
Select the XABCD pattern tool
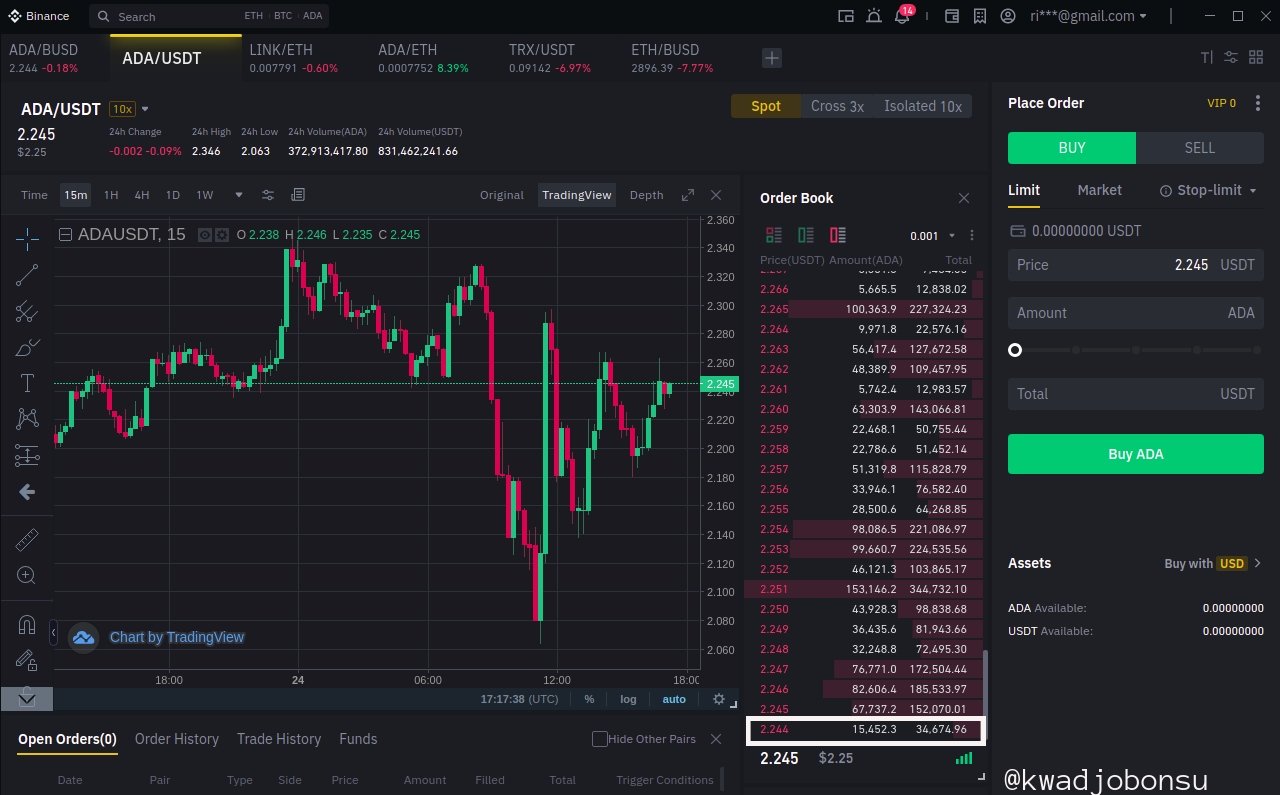pyautogui.click(x=27, y=419)
